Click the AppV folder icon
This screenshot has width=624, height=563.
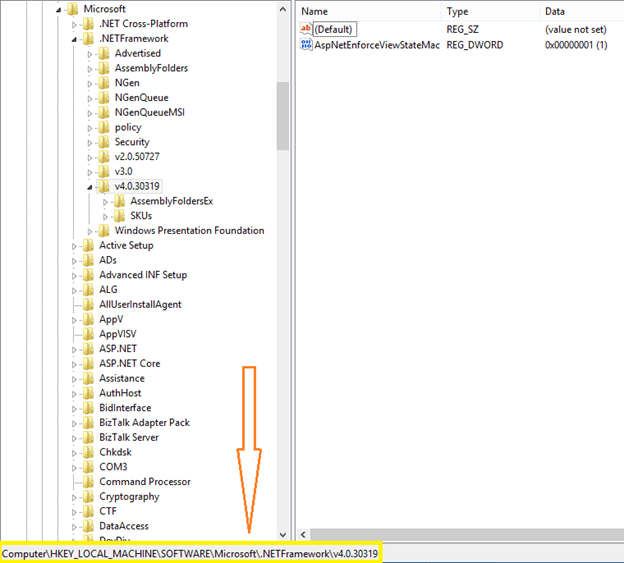pyautogui.click(x=88, y=319)
